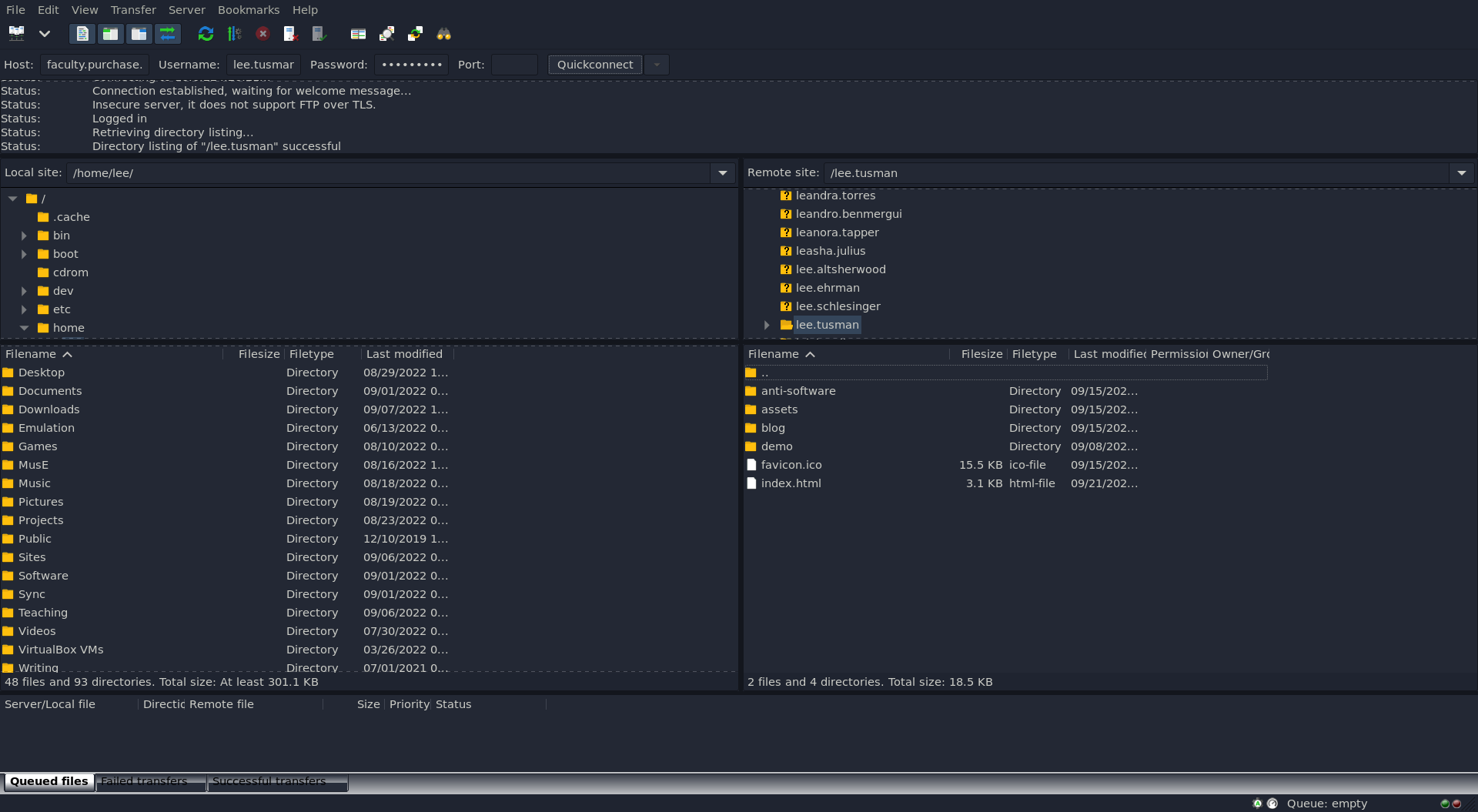Viewport: 1478px width, 812px height.
Task: Toggle the transfer queue pane
Action: (x=168, y=34)
